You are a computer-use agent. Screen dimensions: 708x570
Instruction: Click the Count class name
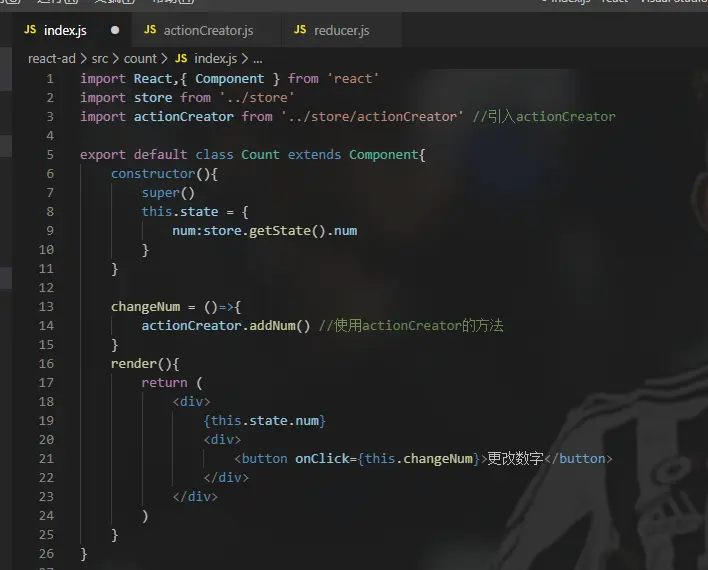pos(260,154)
